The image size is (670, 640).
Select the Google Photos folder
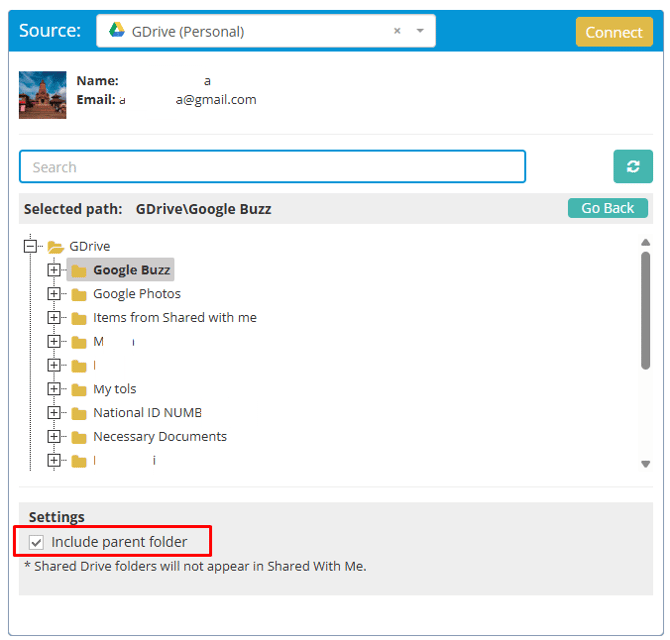point(137,294)
